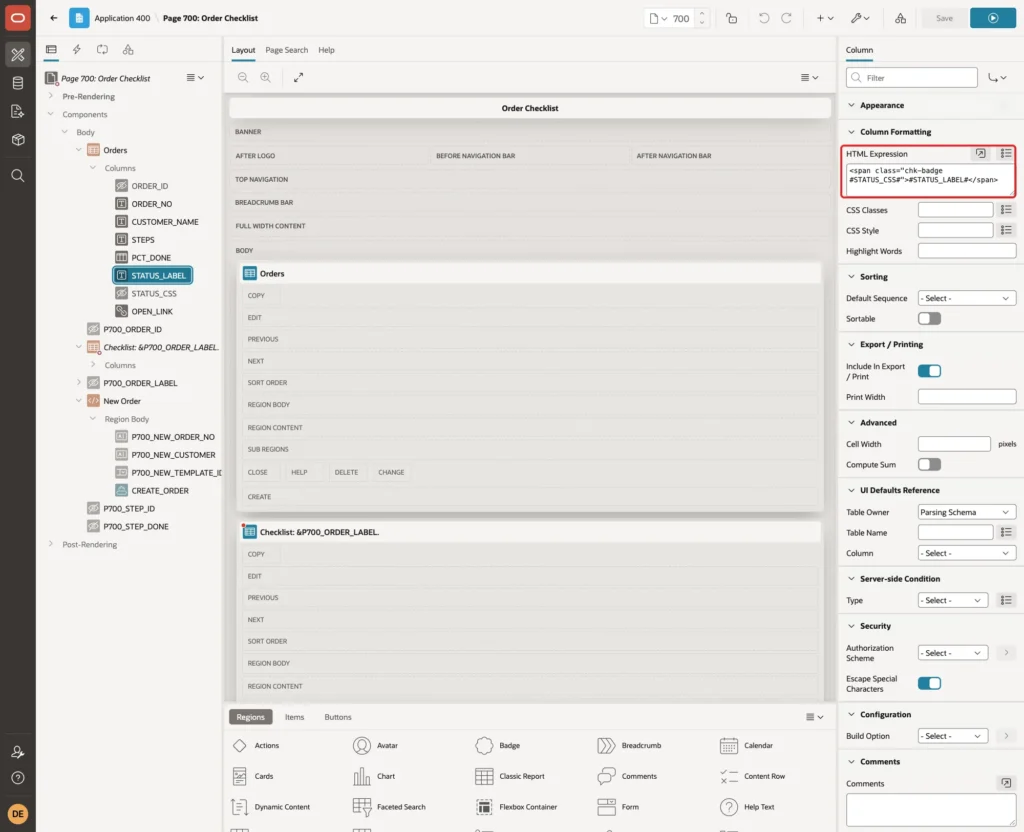Open the search magnifier in left sidebar
The height and width of the screenshot is (832, 1024).
click(x=18, y=176)
